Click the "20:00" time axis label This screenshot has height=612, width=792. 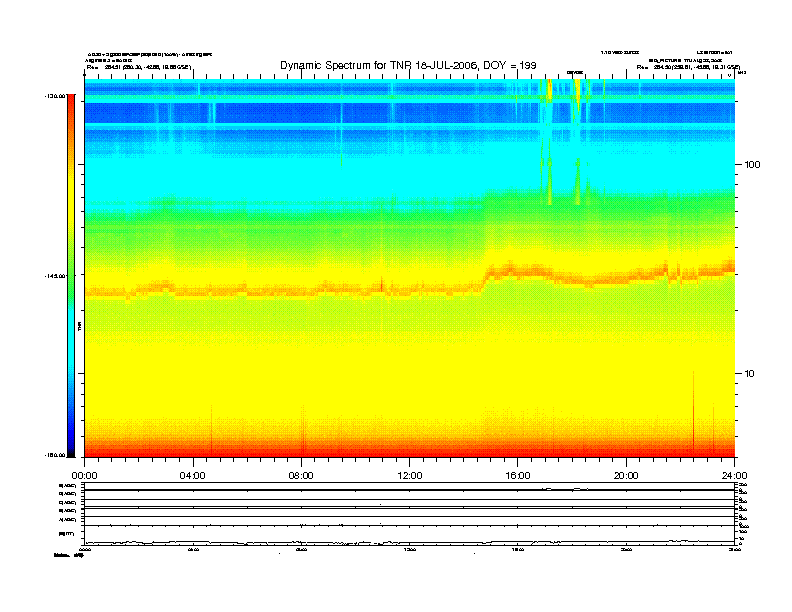[x=626, y=476]
